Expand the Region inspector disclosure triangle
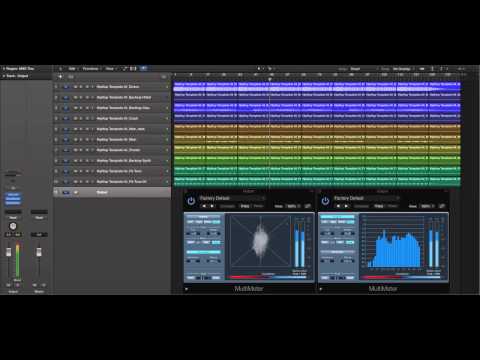This screenshot has width=480, height=360. [4, 69]
